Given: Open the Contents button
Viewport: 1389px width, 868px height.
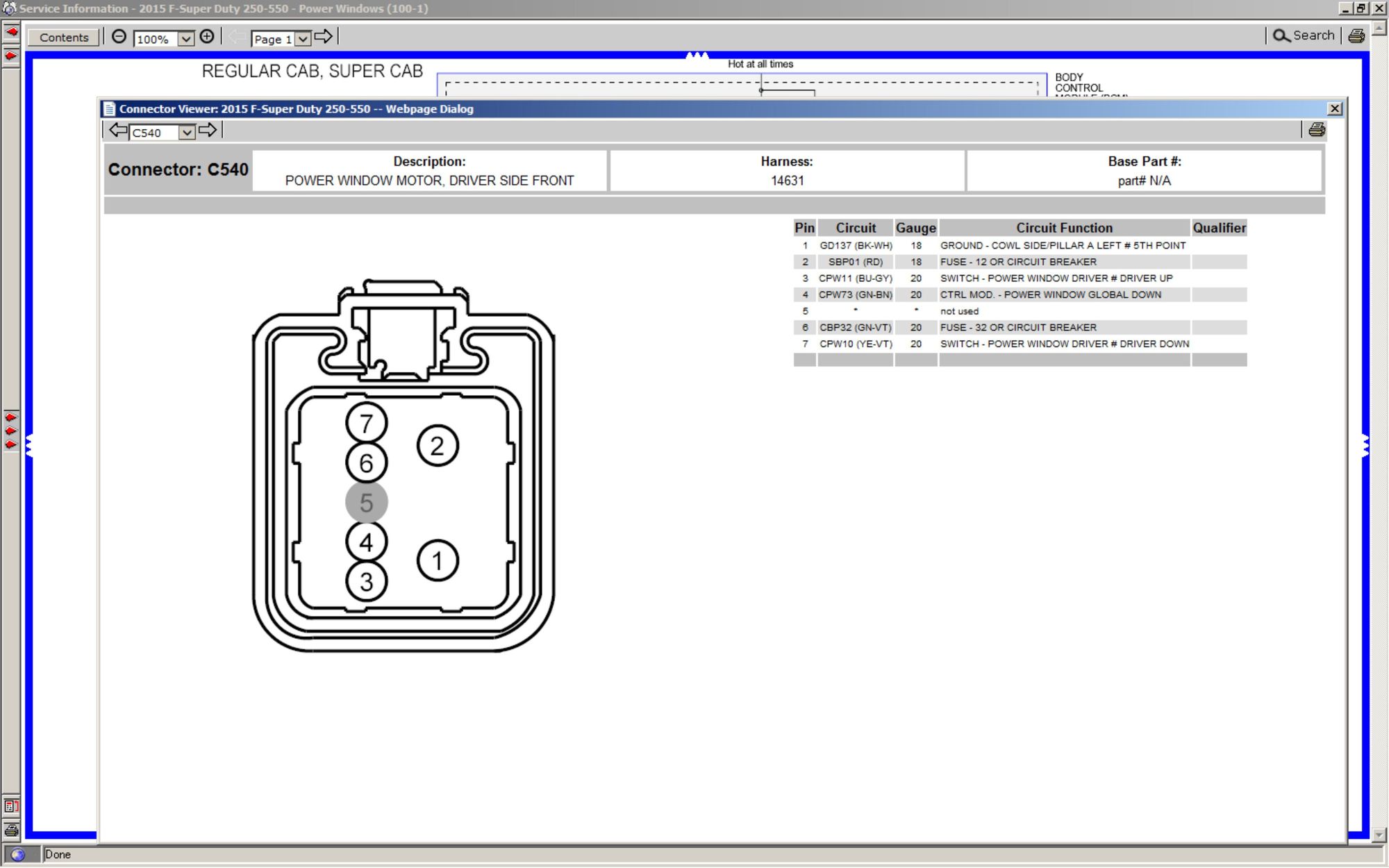Looking at the screenshot, I should [x=64, y=37].
